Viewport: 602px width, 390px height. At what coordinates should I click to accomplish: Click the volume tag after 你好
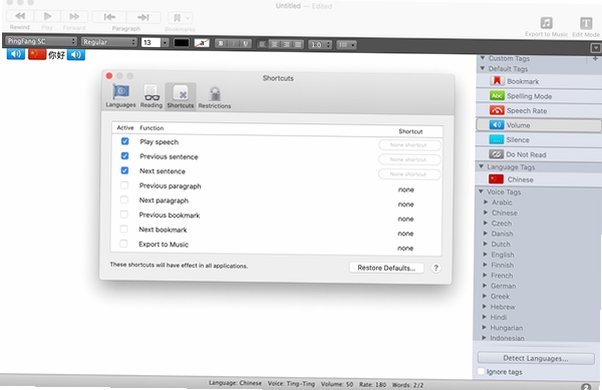[x=76, y=55]
